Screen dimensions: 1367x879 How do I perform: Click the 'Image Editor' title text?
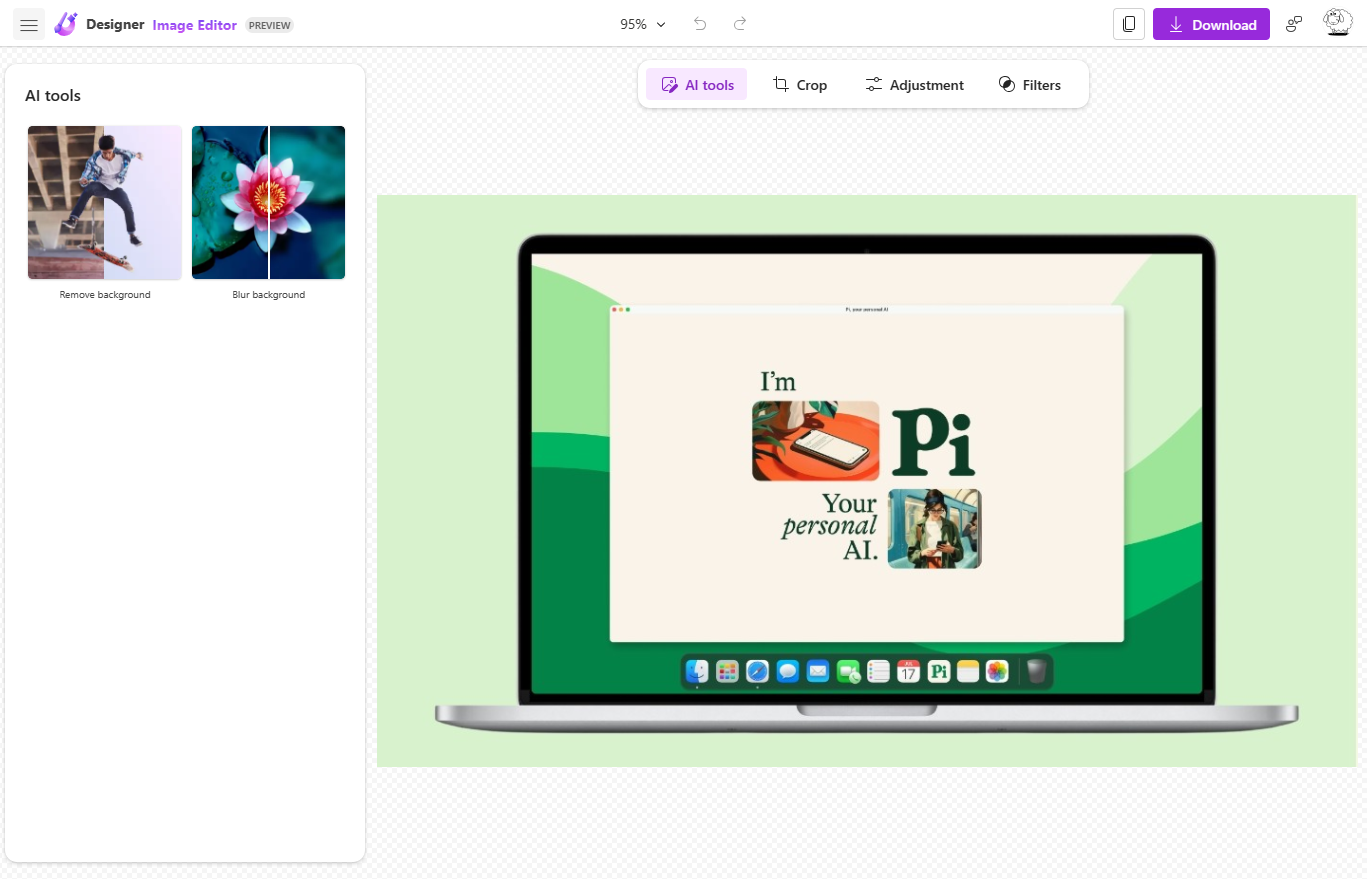(x=194, y=25)
